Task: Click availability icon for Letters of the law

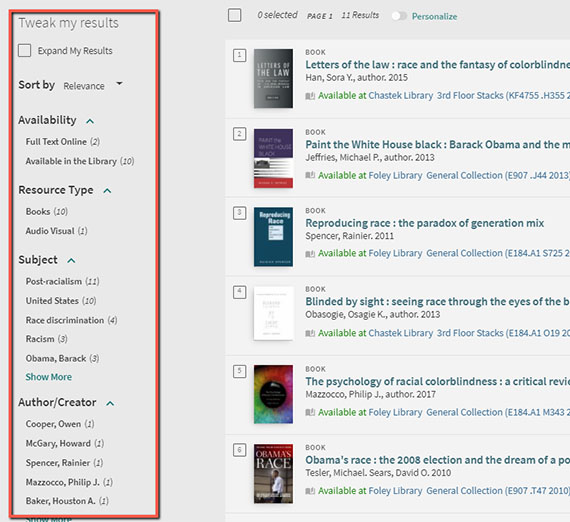Action: pos(310,96)
